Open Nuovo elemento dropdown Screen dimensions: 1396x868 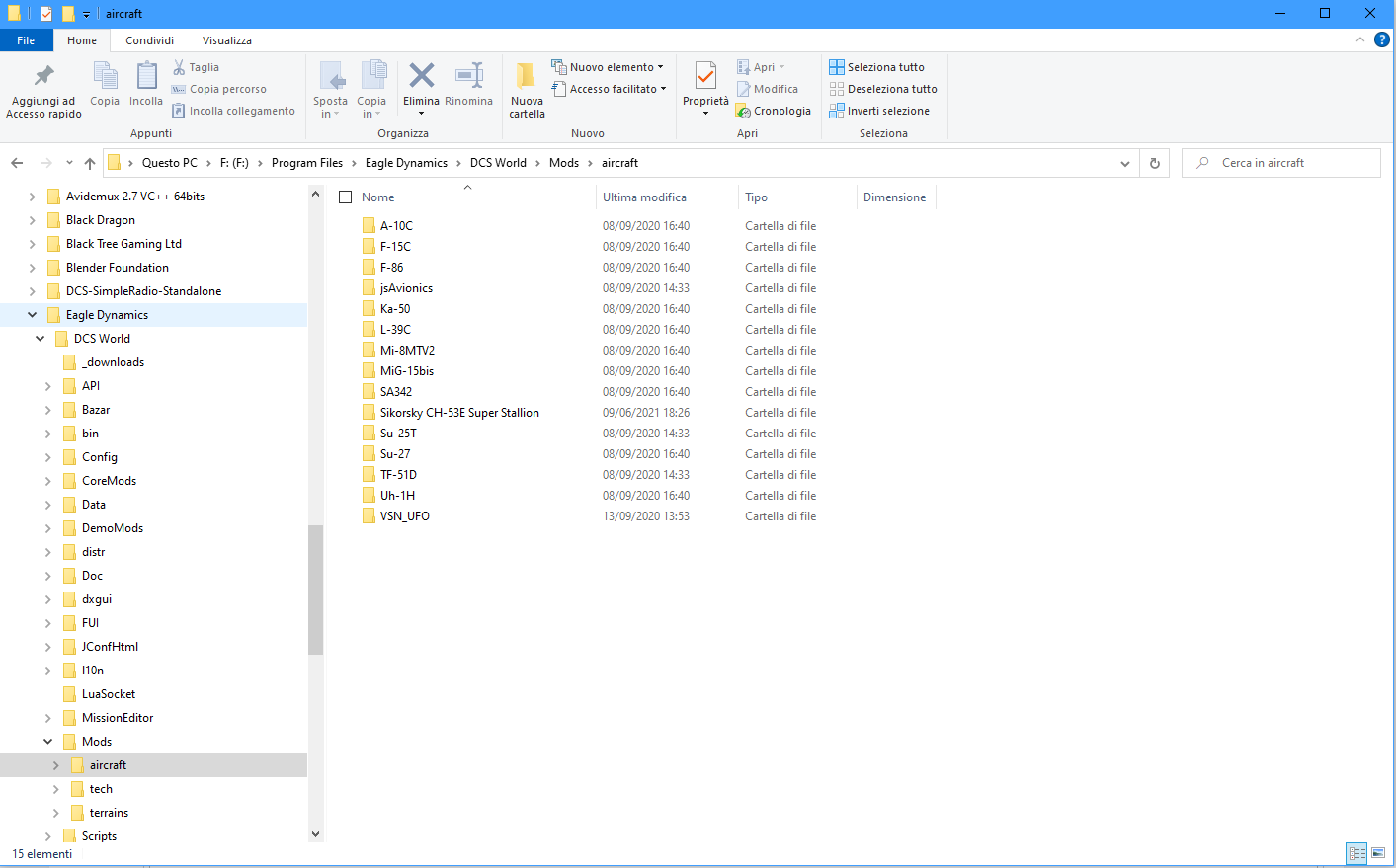608,67
